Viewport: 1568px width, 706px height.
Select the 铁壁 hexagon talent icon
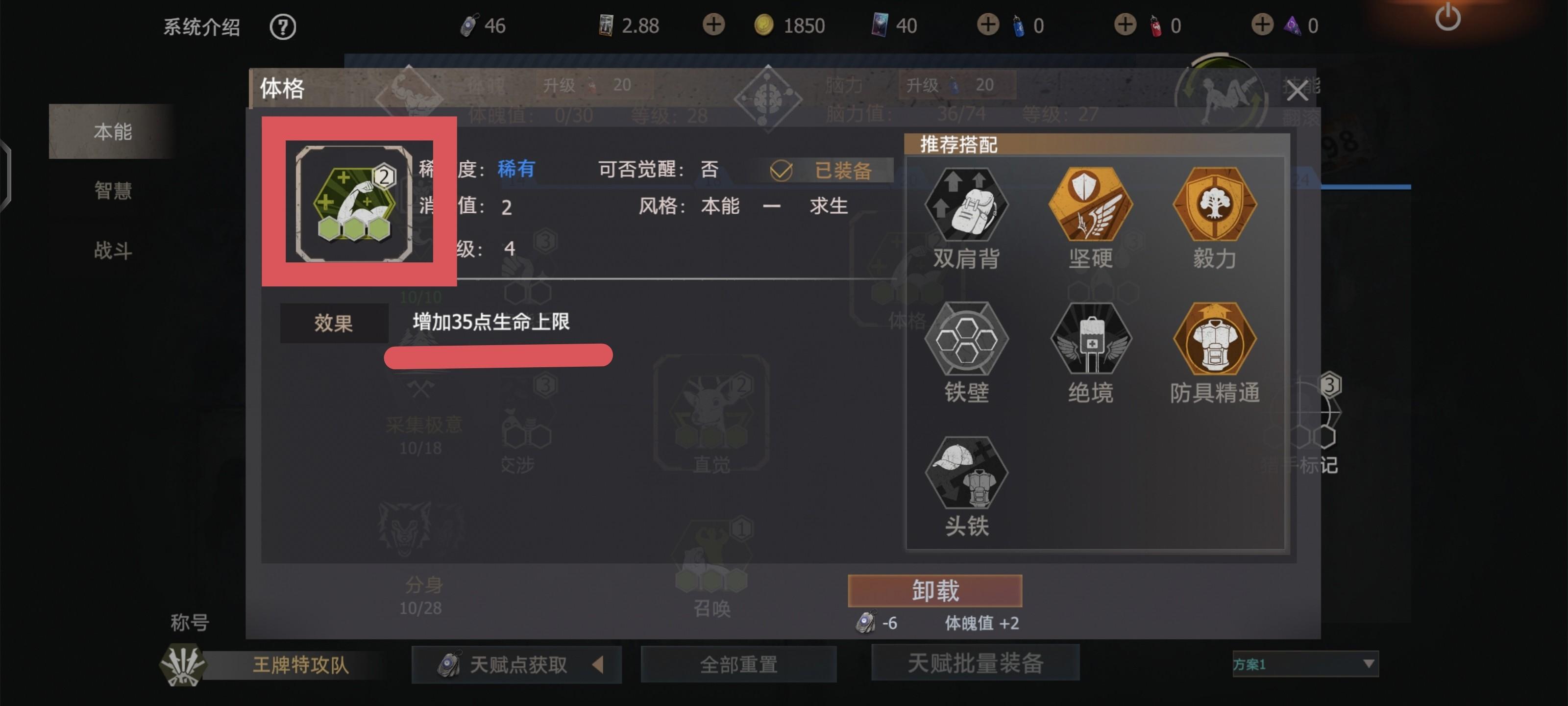click(967, 339)
